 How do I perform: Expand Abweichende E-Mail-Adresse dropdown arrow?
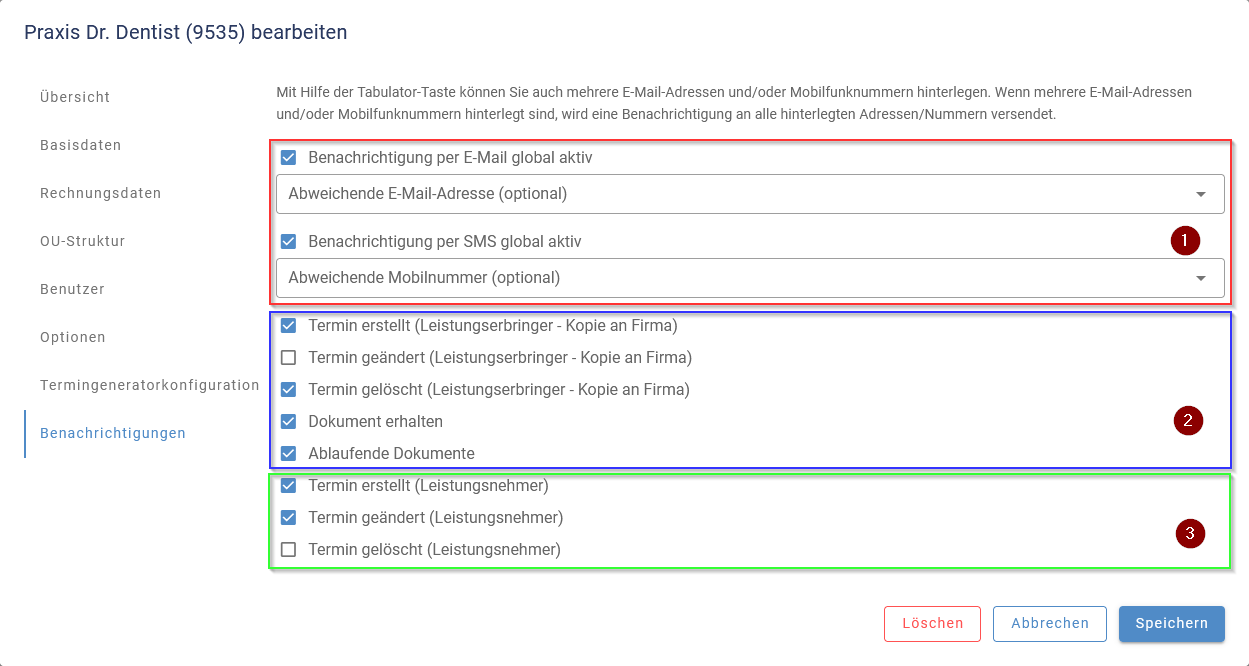pos(1201,194)
